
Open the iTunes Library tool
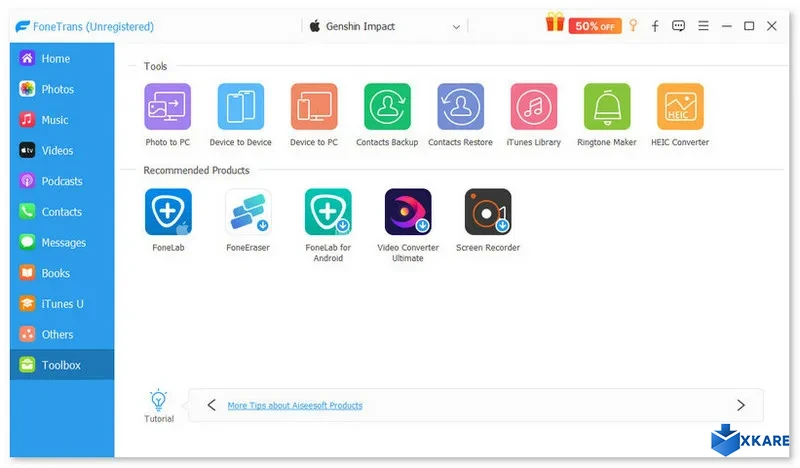pos(534,107)
